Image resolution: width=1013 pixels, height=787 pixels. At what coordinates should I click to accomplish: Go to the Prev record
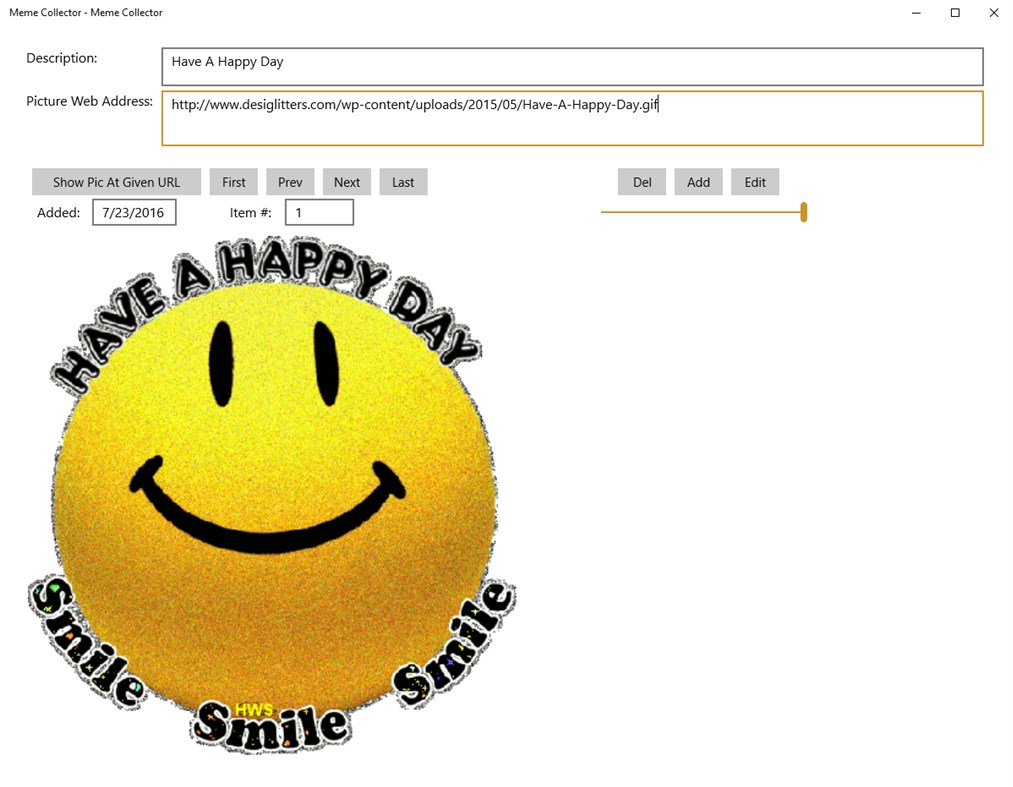click(x=290, y=181)
